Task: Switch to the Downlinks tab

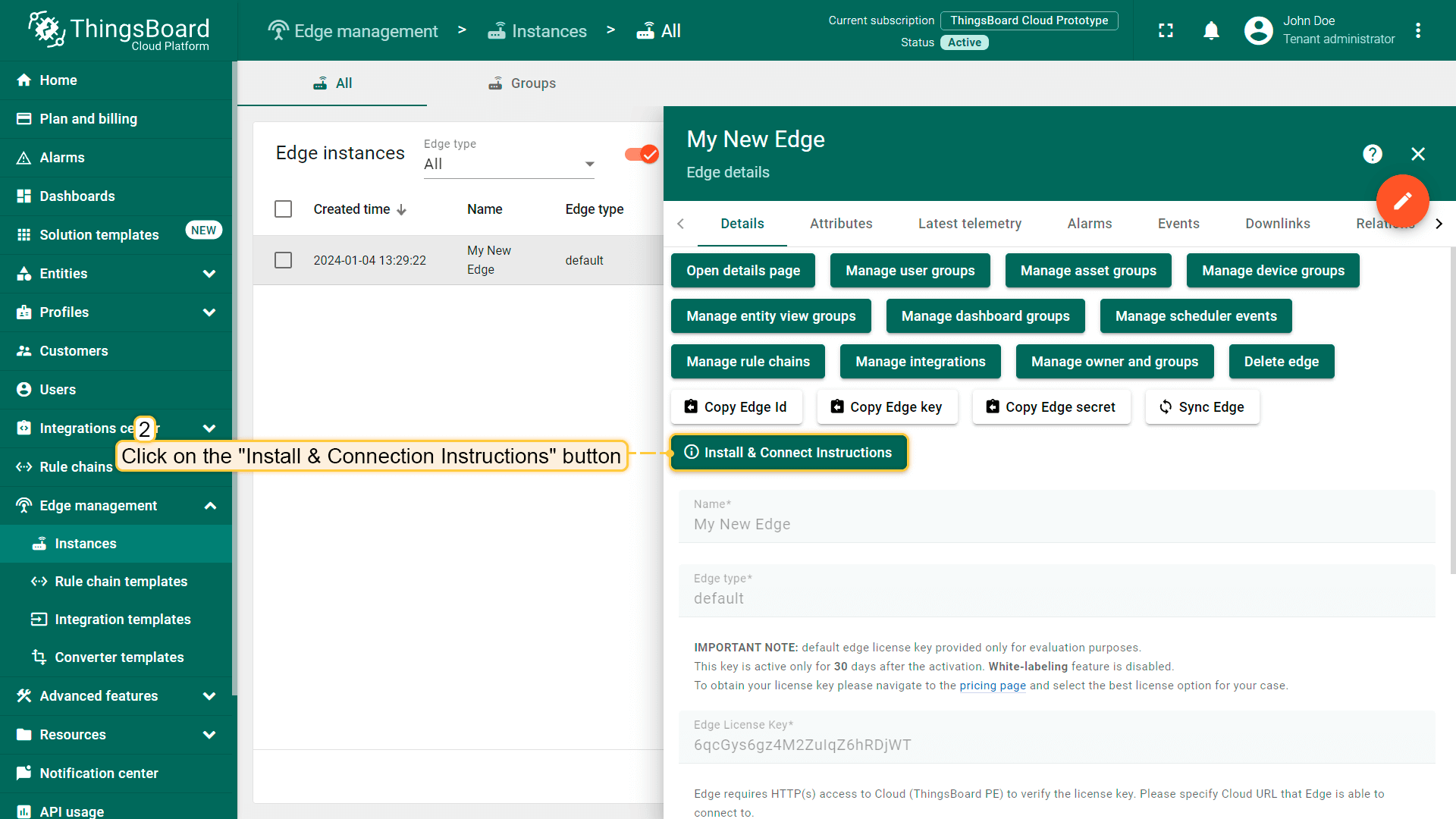Action: pos(1277,224)
